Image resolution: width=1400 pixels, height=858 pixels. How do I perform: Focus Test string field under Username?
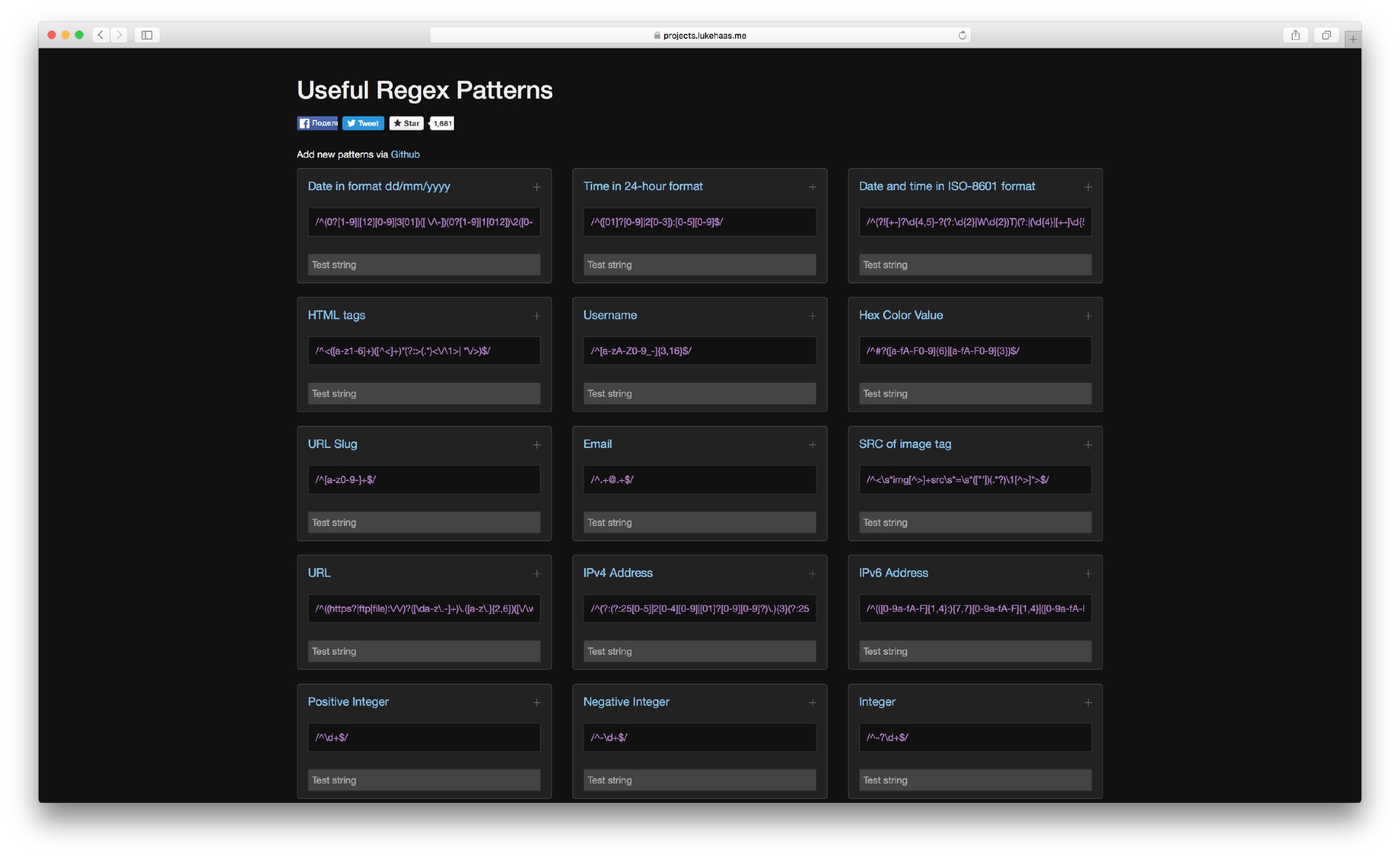pos(699,393)
